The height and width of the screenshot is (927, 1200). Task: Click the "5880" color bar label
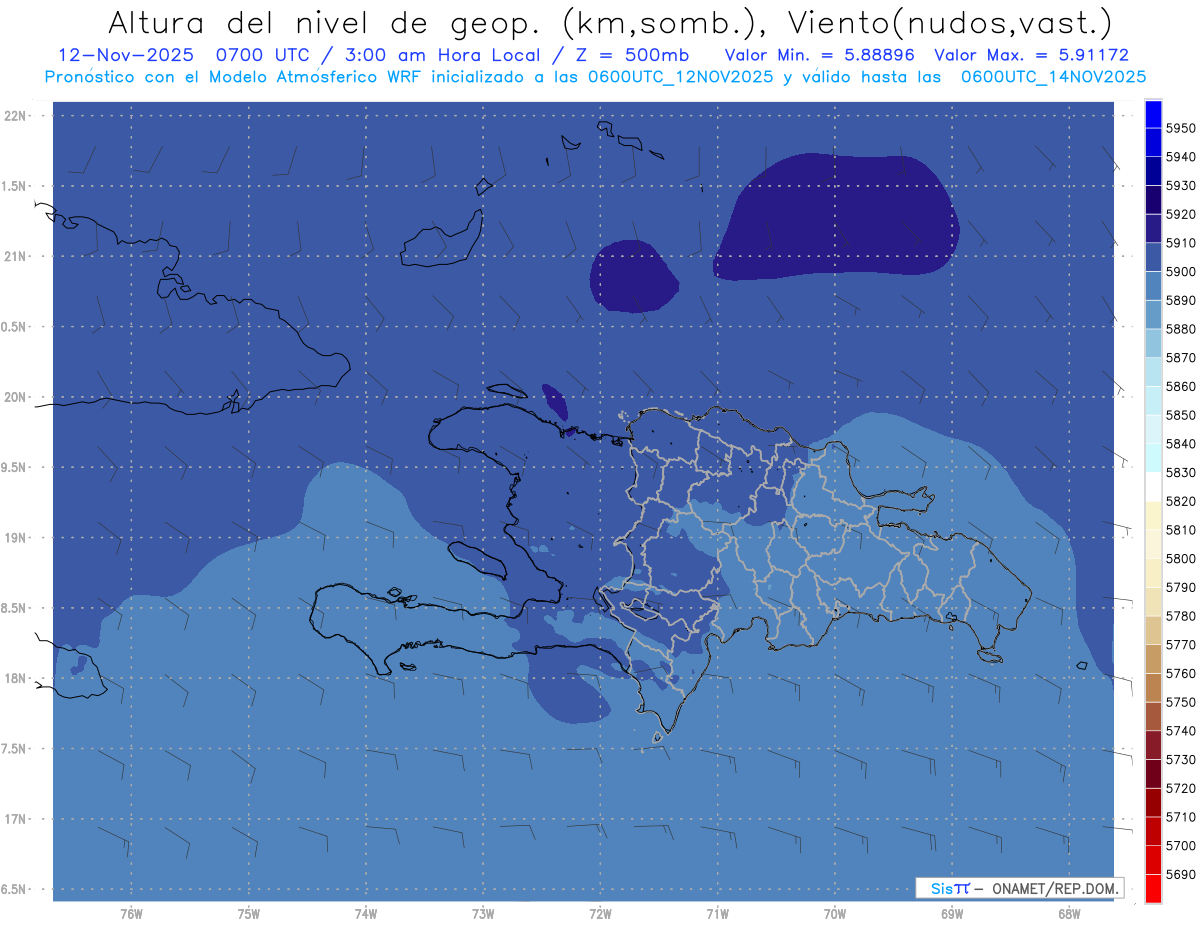tap(1180, 329)
